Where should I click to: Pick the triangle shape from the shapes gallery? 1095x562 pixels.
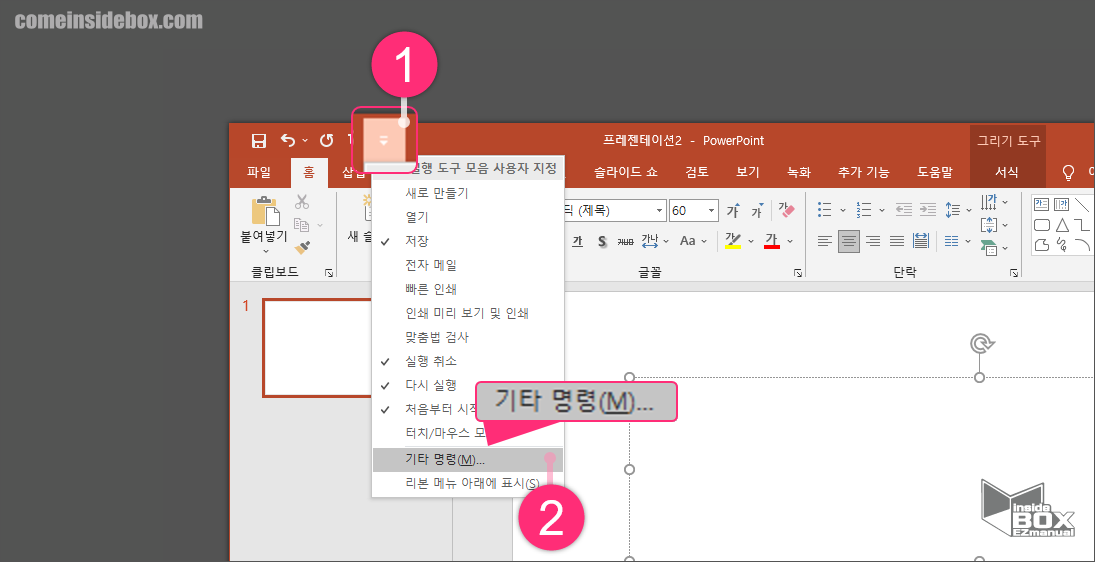coord(1061,225)
